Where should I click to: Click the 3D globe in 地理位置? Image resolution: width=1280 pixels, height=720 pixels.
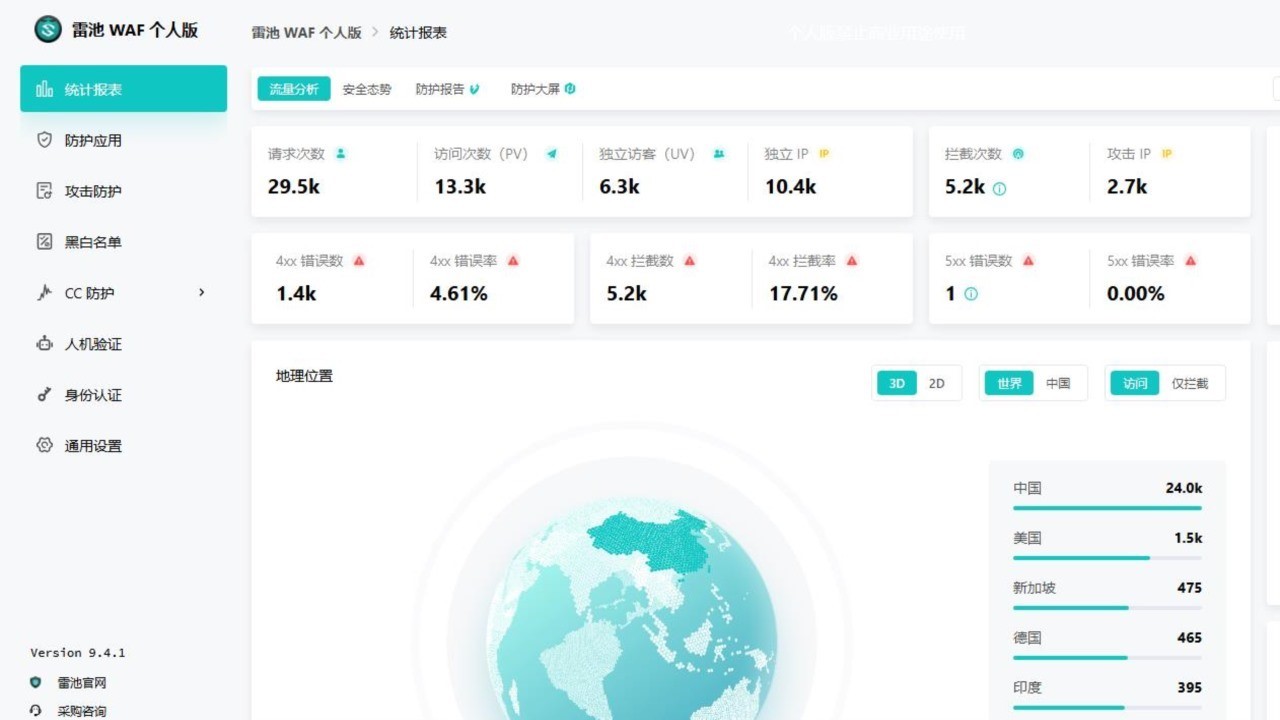point(632,610)
